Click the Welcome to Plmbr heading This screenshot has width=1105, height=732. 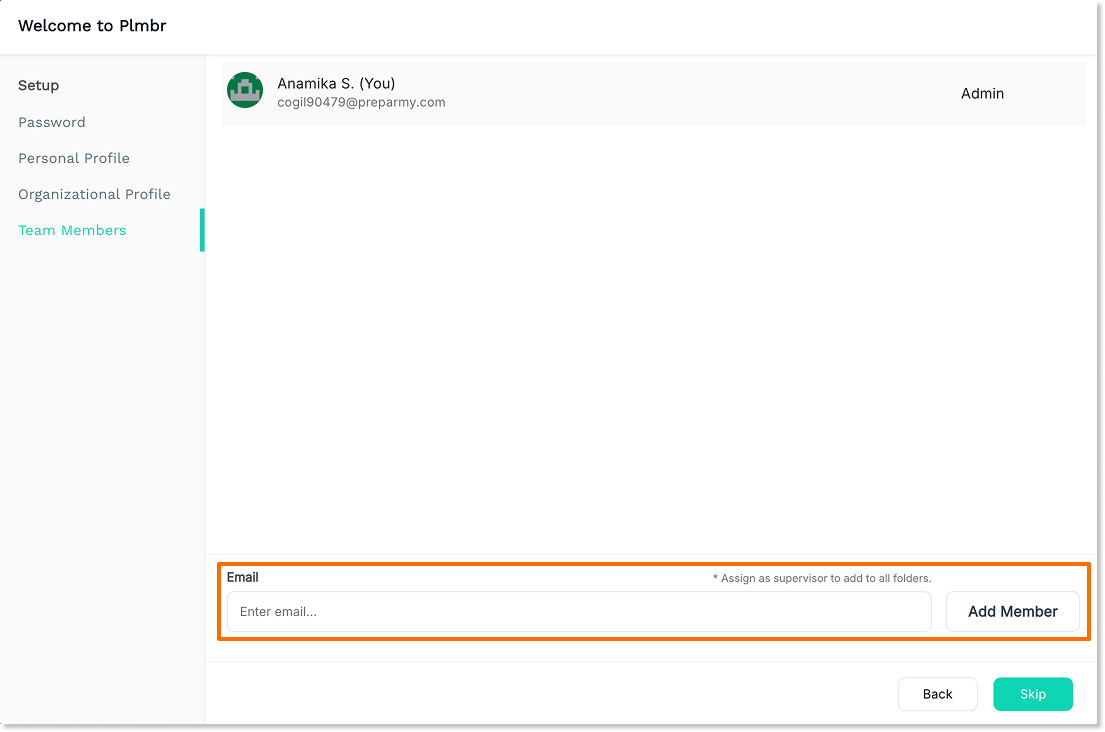92,26
